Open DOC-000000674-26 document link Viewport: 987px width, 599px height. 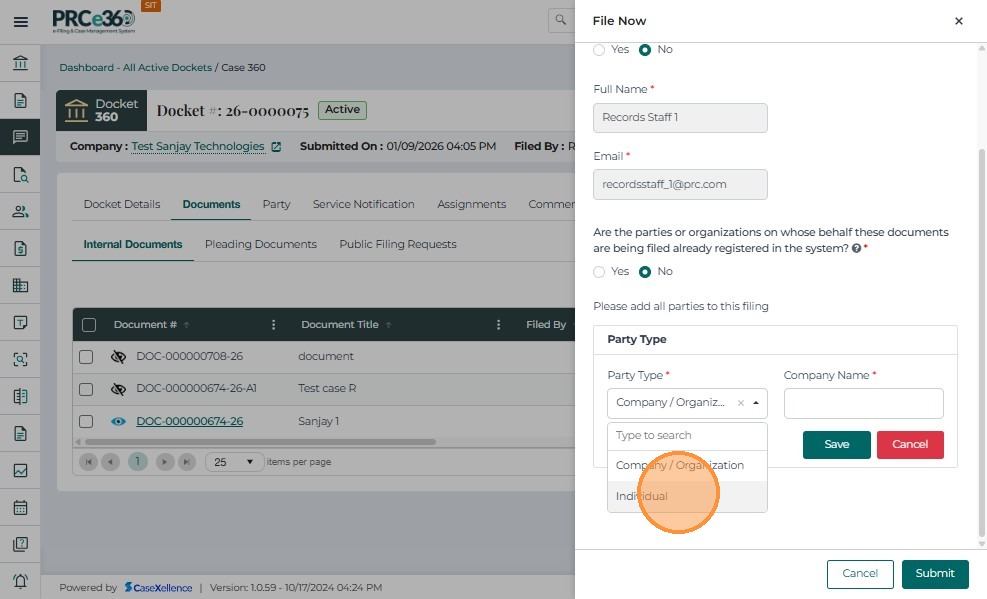pos(189,421)
